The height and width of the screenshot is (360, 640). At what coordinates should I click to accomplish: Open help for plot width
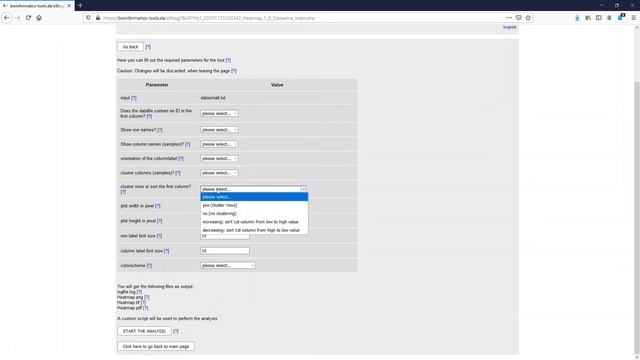[x=158, y=206]
